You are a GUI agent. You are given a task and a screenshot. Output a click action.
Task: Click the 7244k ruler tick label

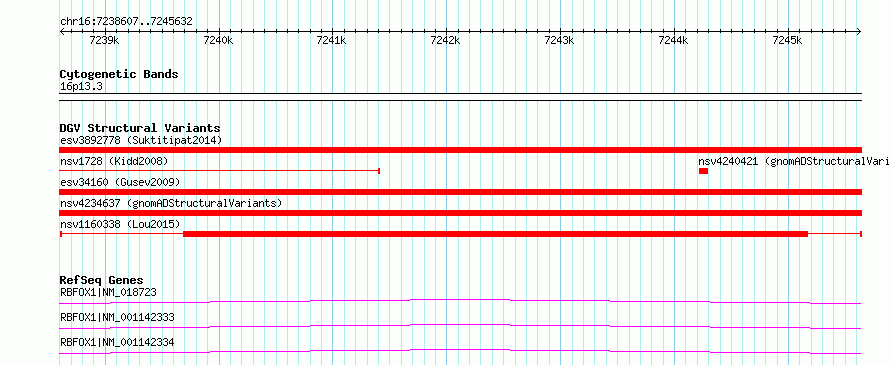pos(673,40)
